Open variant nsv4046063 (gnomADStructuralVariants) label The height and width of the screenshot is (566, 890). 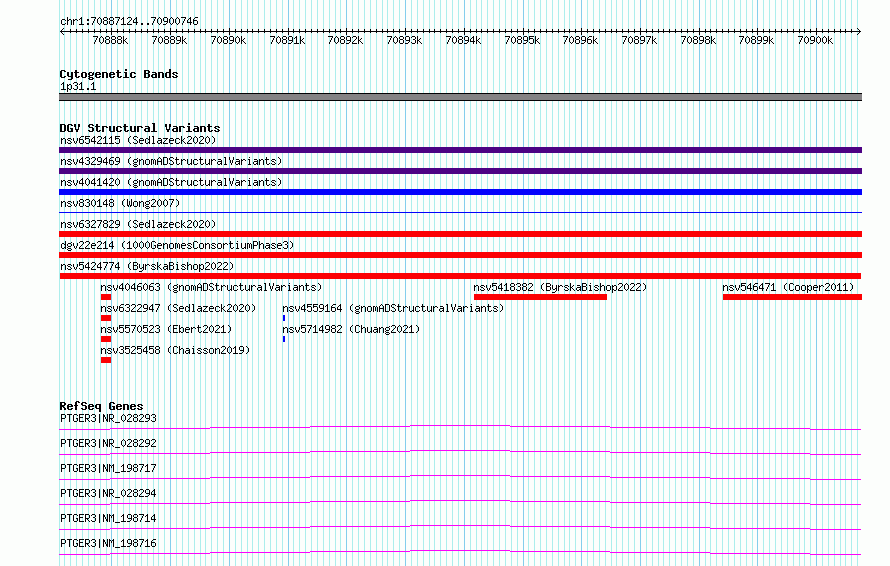pos(211,287)
